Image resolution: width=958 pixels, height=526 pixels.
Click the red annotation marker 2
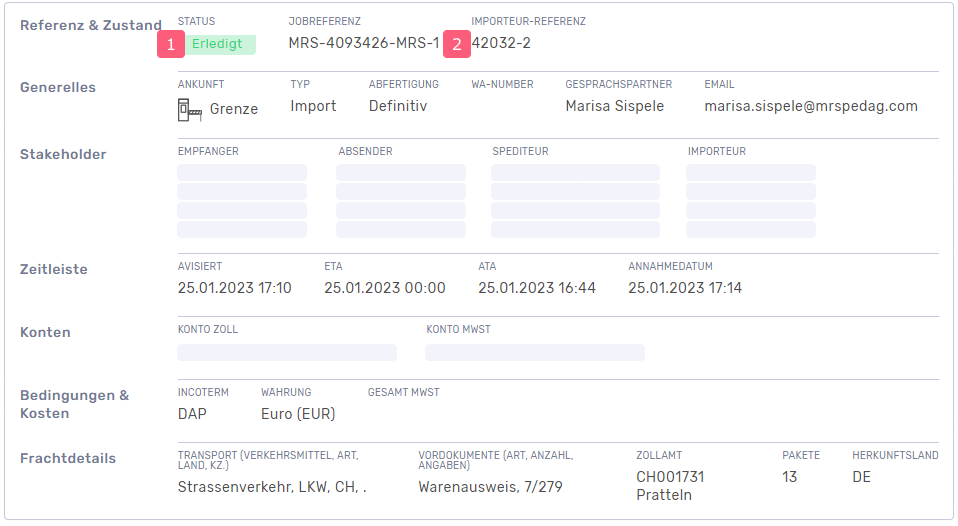(x=457, y=44)
